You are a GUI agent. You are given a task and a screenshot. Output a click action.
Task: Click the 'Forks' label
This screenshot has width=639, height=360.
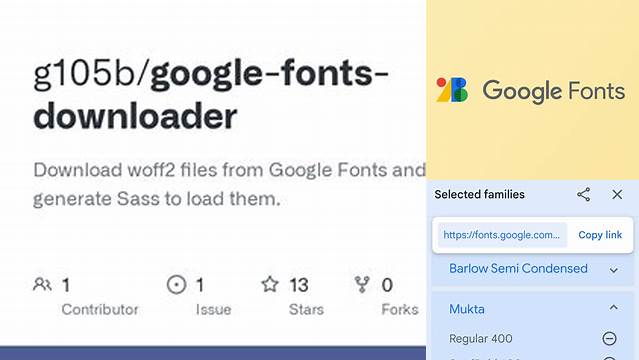400,309
